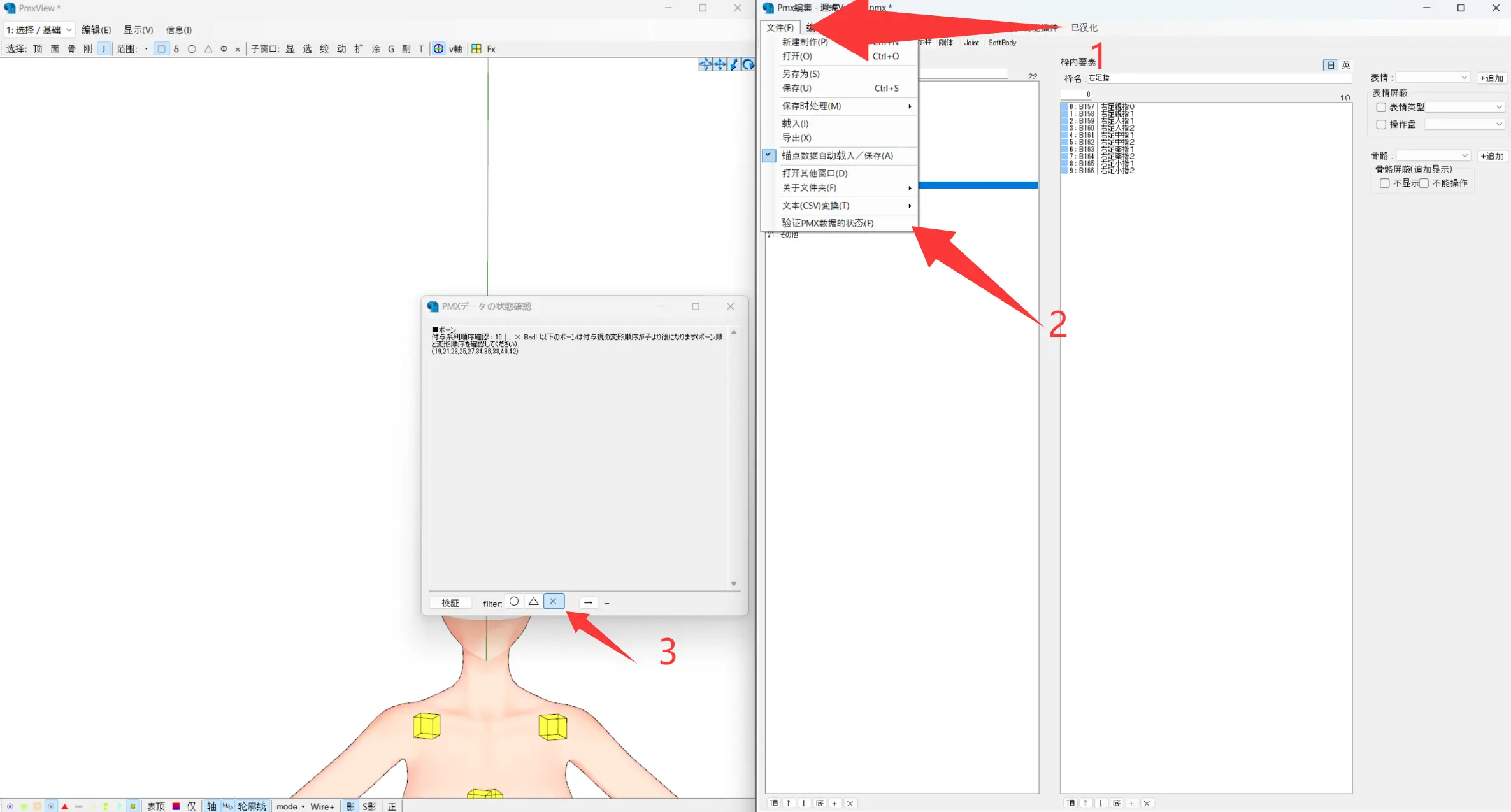Toggle the colored axis gizmo icon
This screenshot has height=812, width=1511.
[439, 49]
